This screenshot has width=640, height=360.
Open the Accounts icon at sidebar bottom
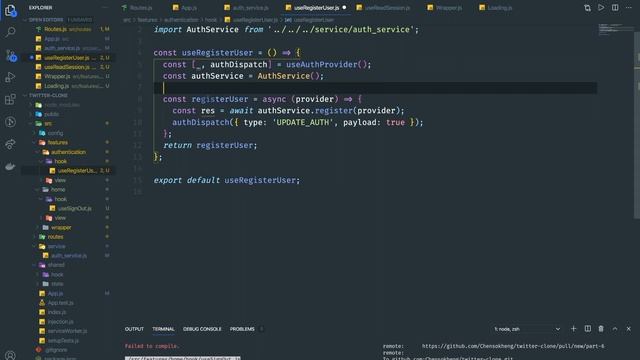tap(10, 355)
